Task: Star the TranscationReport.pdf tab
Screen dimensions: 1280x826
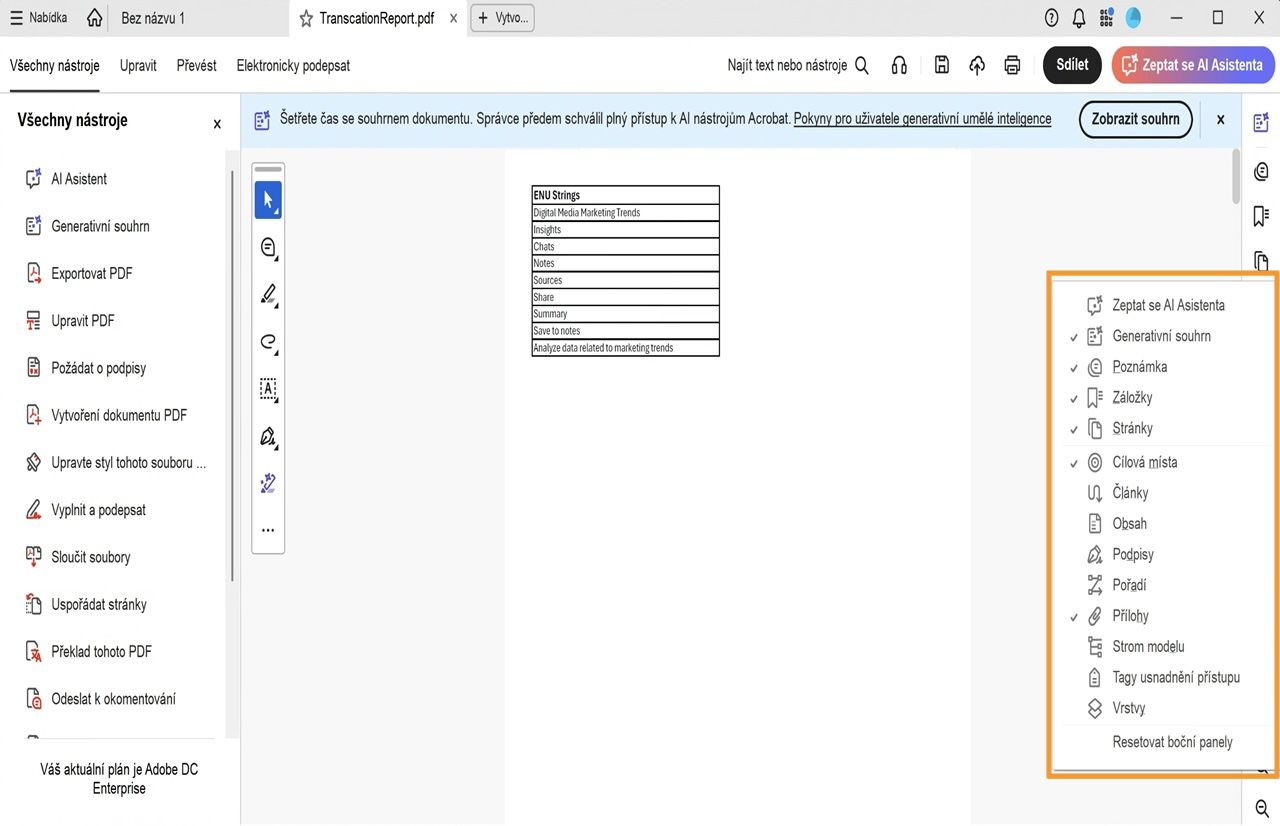Action: point(306,18)
